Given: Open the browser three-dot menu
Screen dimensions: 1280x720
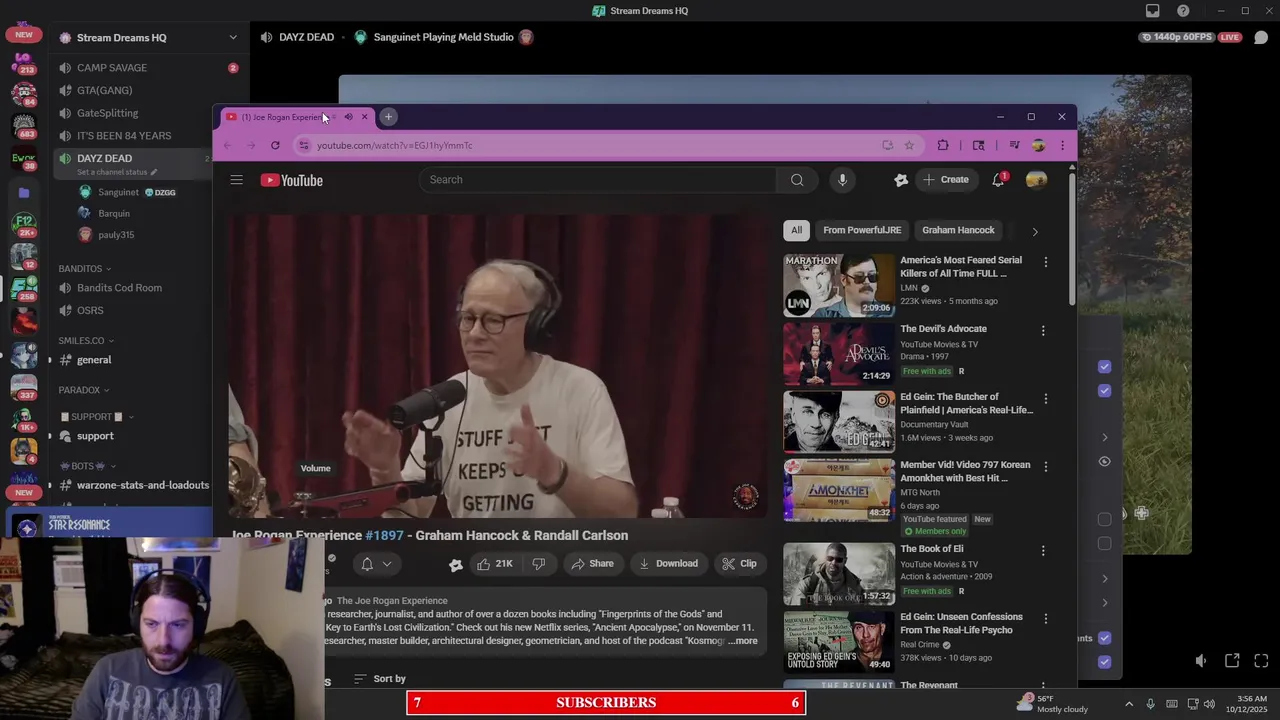Looking at the screenshot, I should coord(1062,145).
